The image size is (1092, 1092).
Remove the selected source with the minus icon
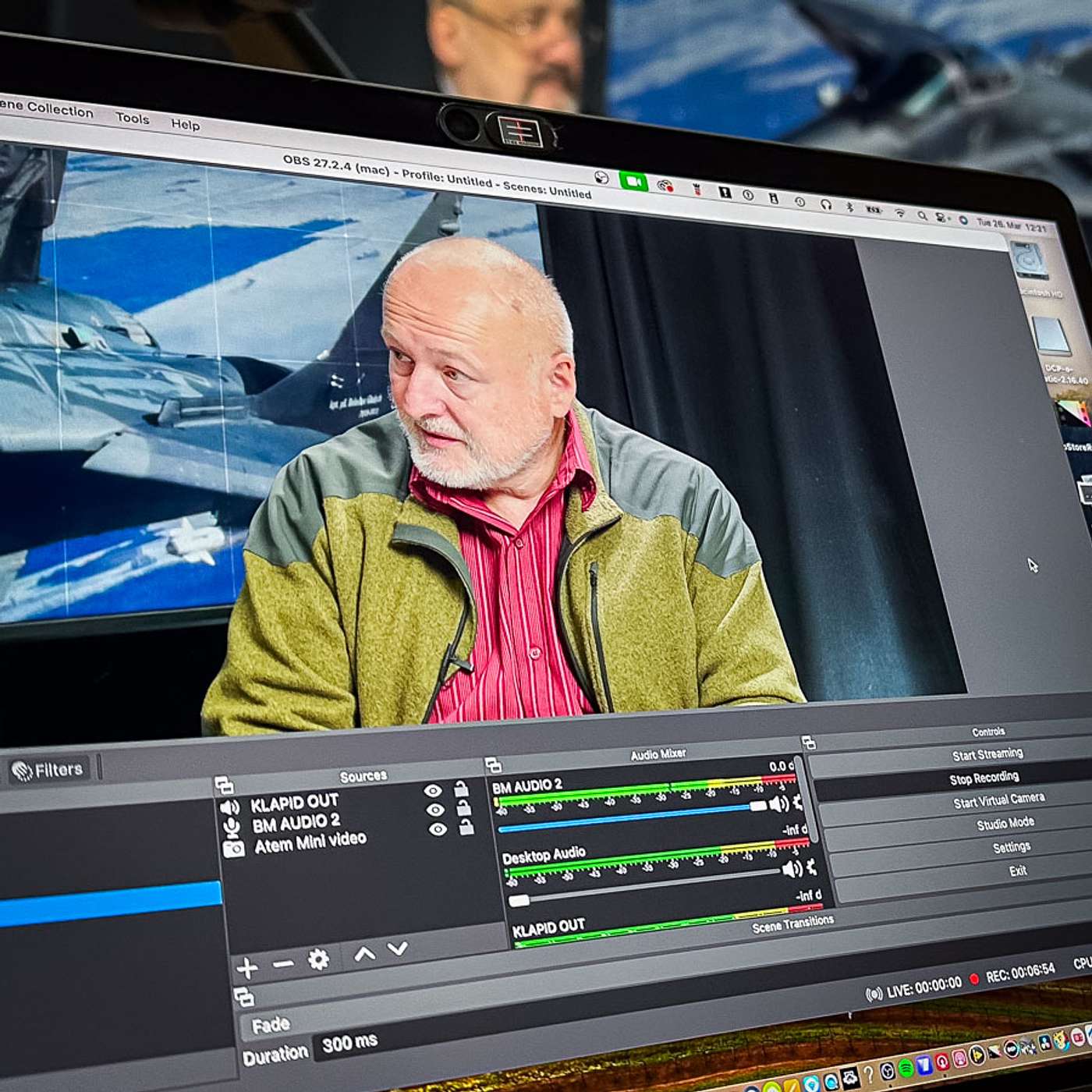tap(283, 964)
